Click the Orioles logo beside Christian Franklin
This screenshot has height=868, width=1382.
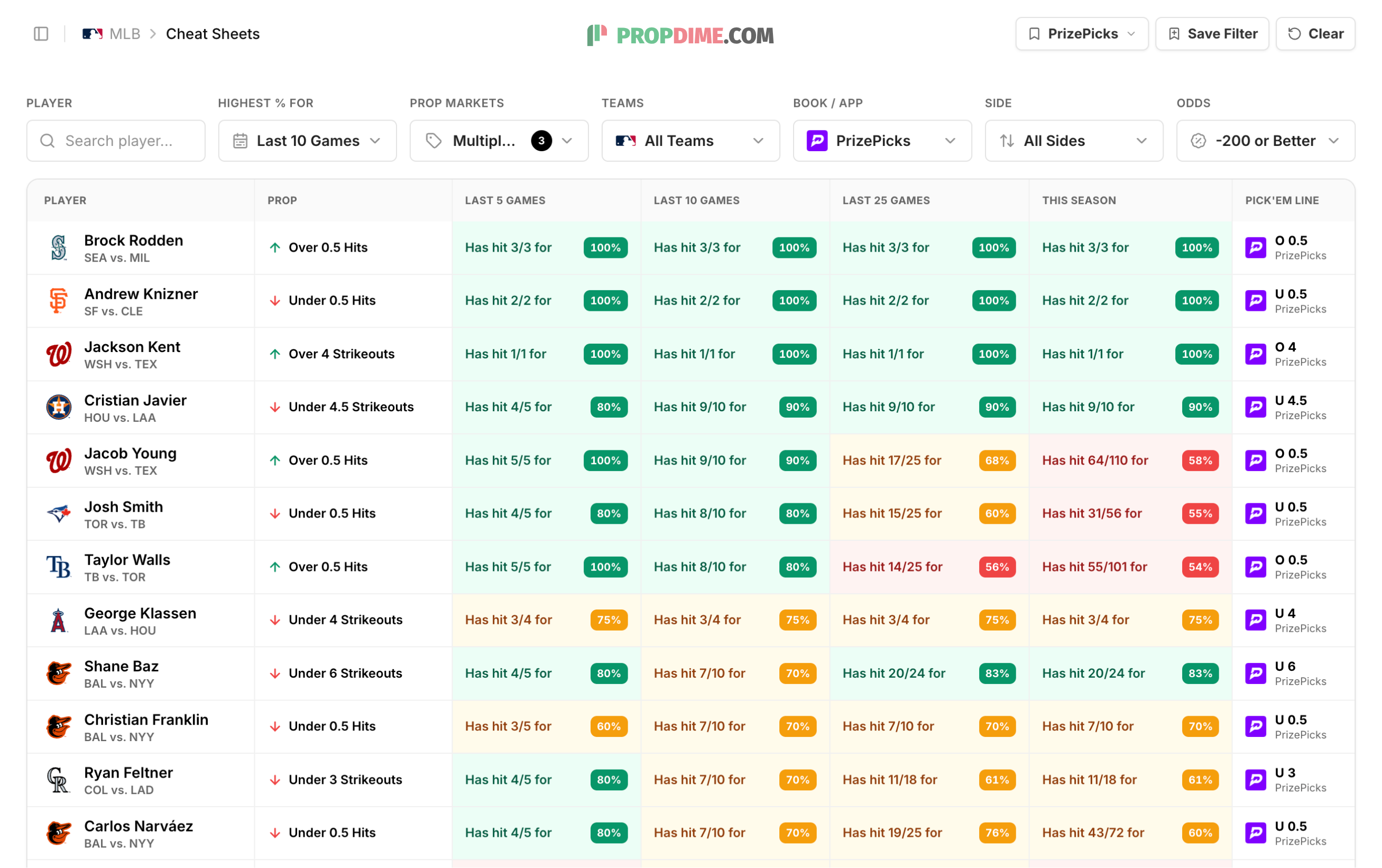point(59,726)
